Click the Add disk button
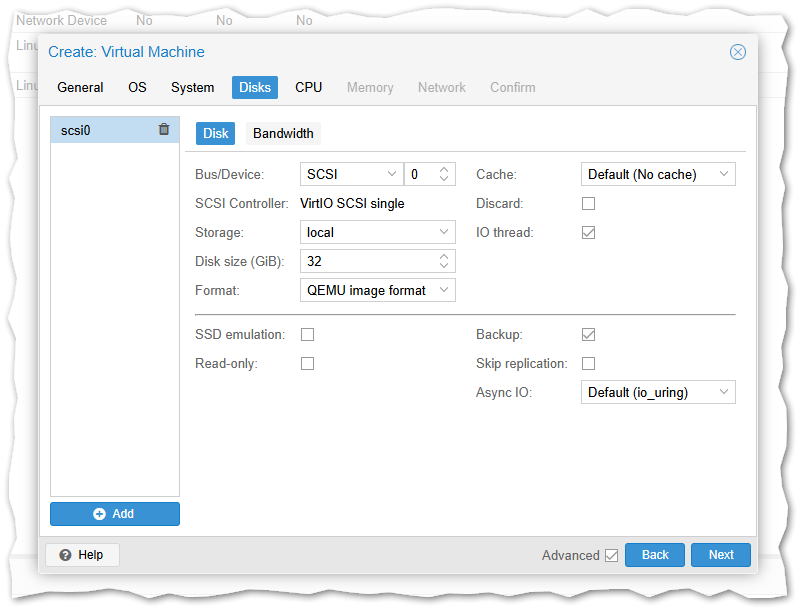The width and height of the screenshot is (800, 610). 115,514
